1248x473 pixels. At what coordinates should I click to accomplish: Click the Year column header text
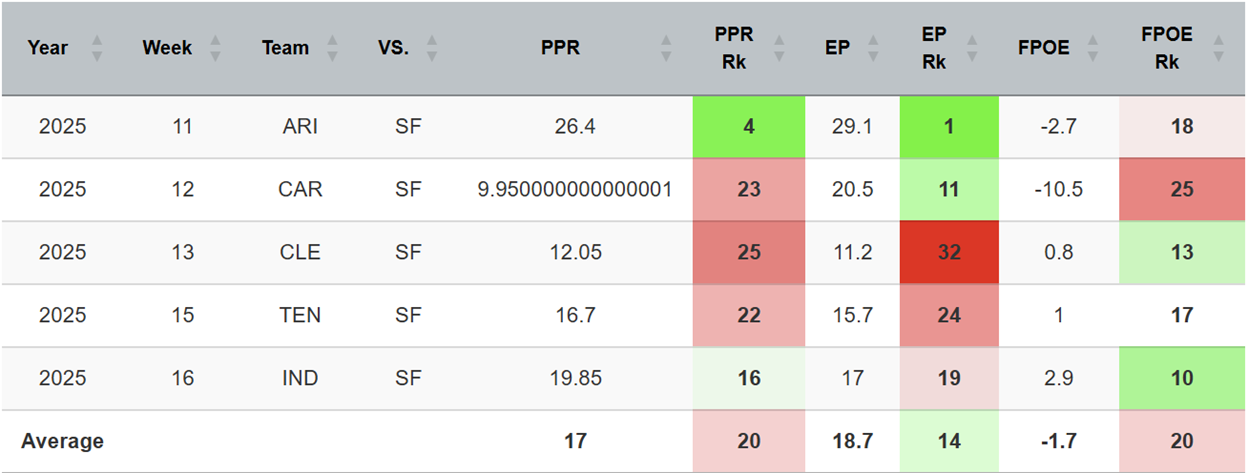47,48
